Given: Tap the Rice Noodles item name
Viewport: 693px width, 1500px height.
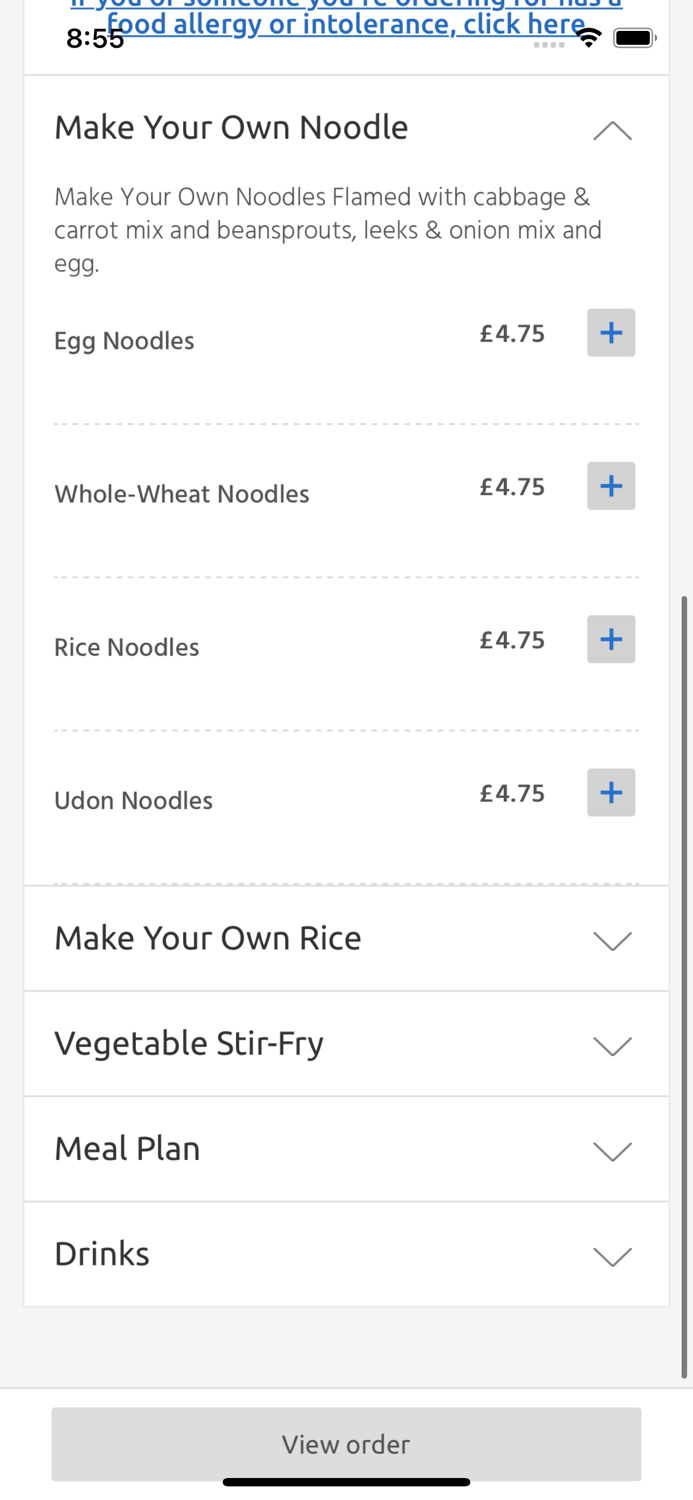Looking at the screenshot, I should pyautogui.click(x=127, y=647).
